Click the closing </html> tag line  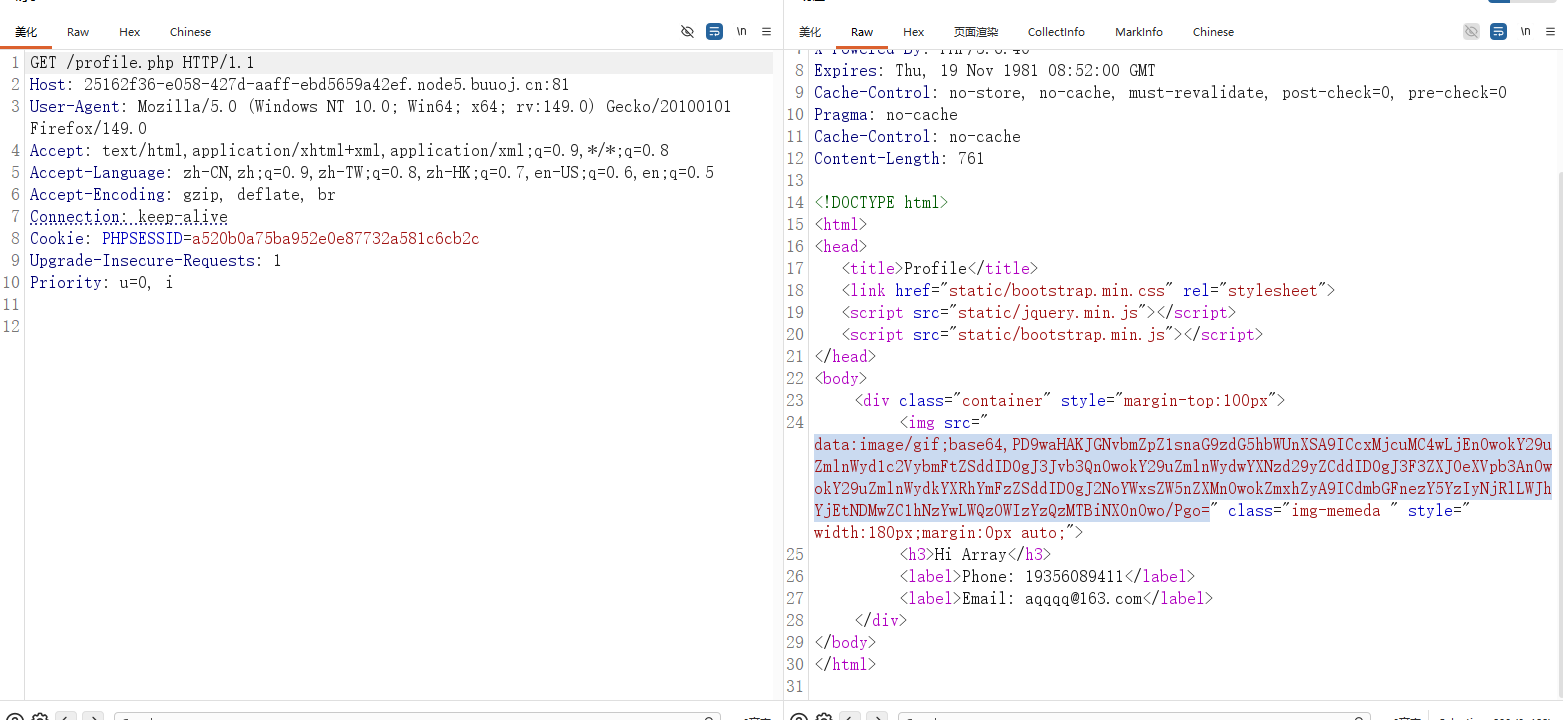pyautogui.click(x=845, y=665)
